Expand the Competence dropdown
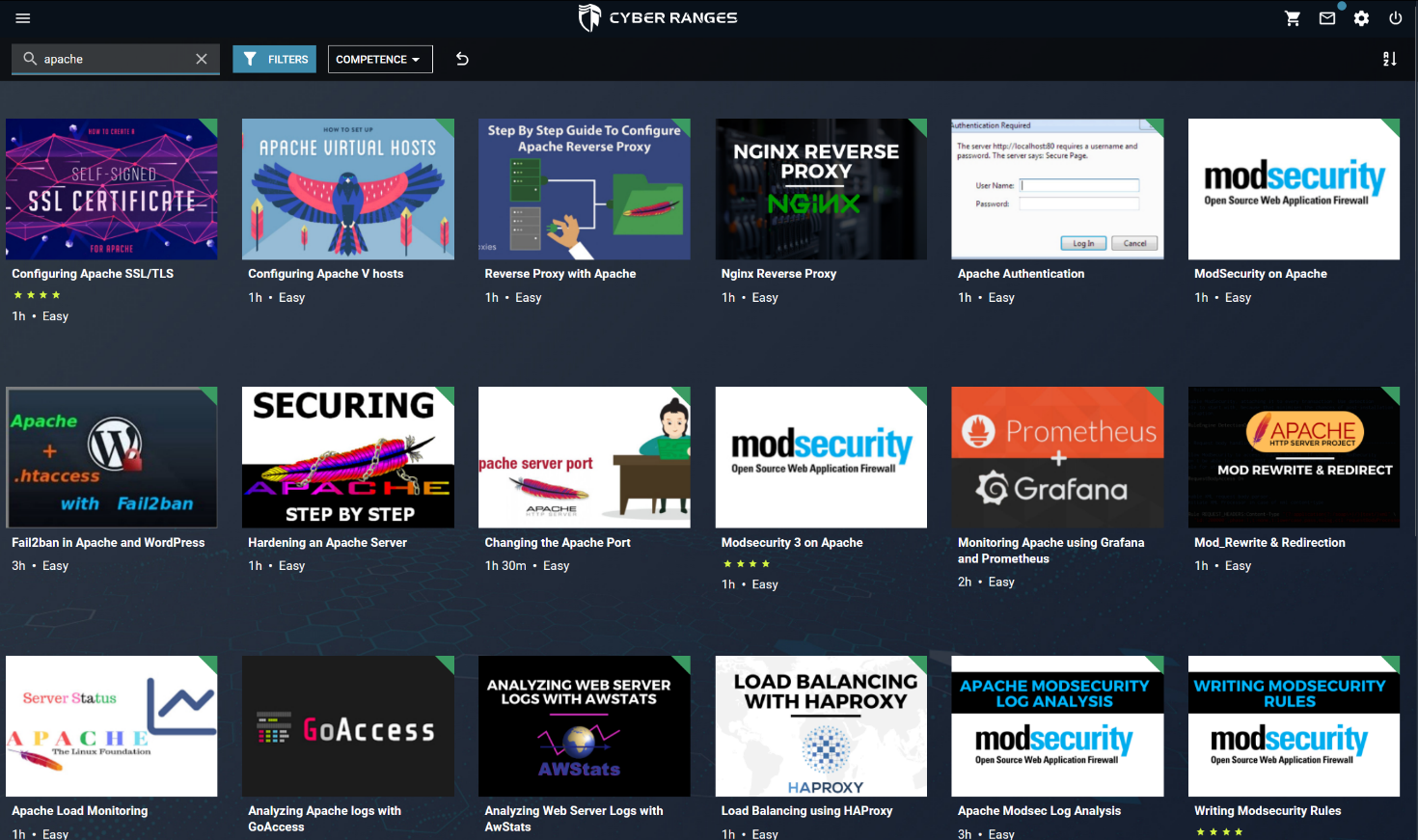1418x840 pixels. pos(379,59)
